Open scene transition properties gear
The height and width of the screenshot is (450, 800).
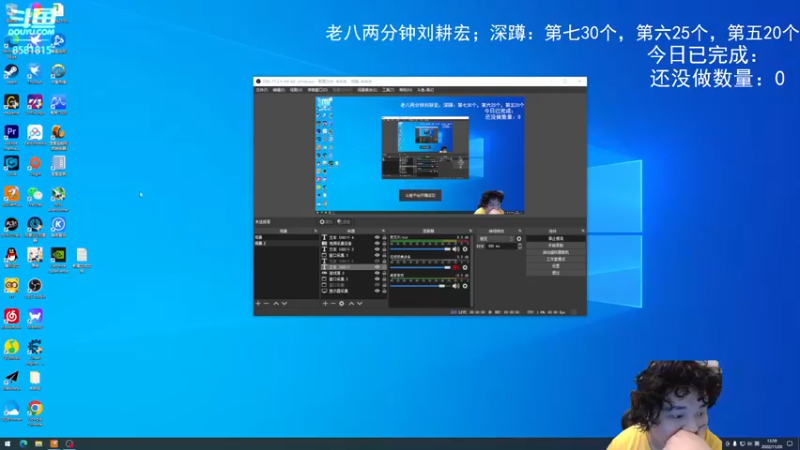point(519,239)
